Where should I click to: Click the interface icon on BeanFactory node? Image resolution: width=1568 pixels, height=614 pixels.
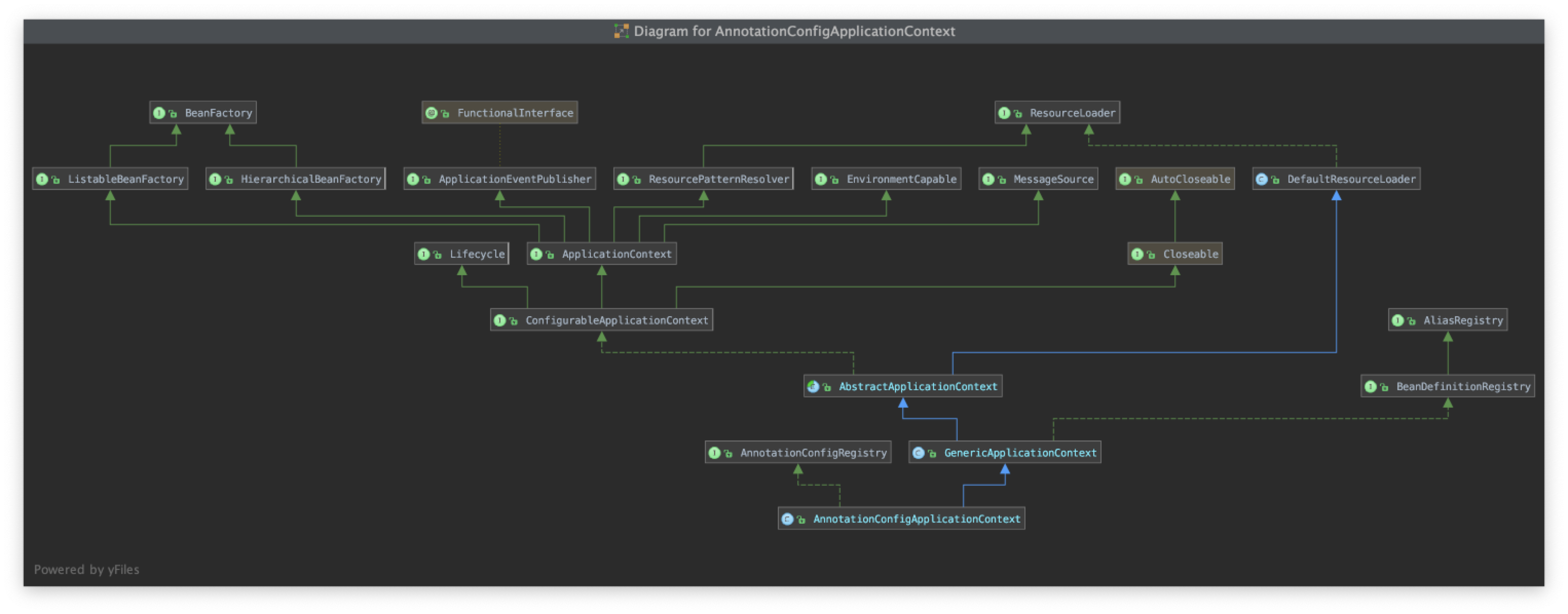coord(159,113)
